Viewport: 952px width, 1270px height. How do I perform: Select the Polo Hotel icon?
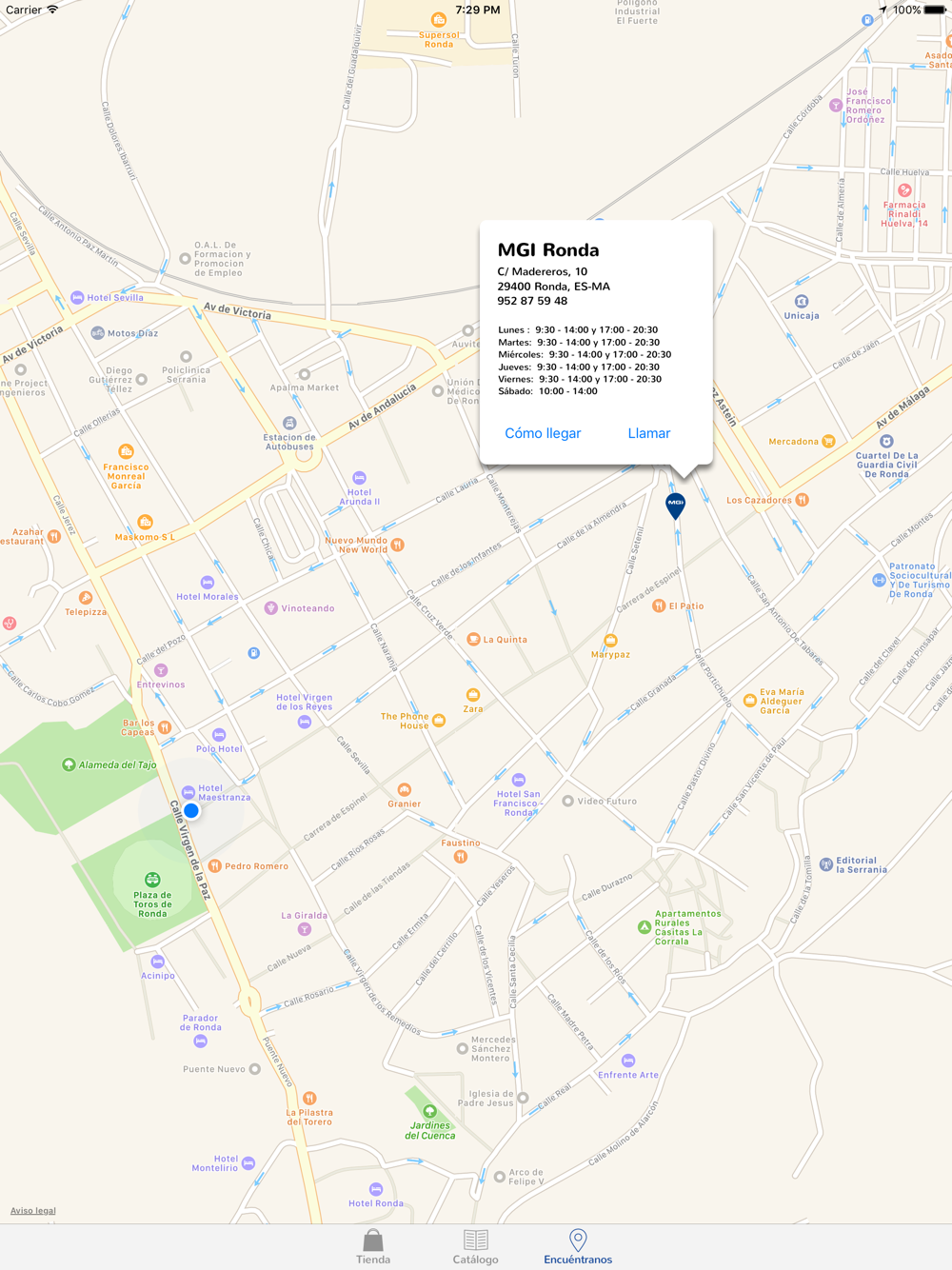[219, 735]
